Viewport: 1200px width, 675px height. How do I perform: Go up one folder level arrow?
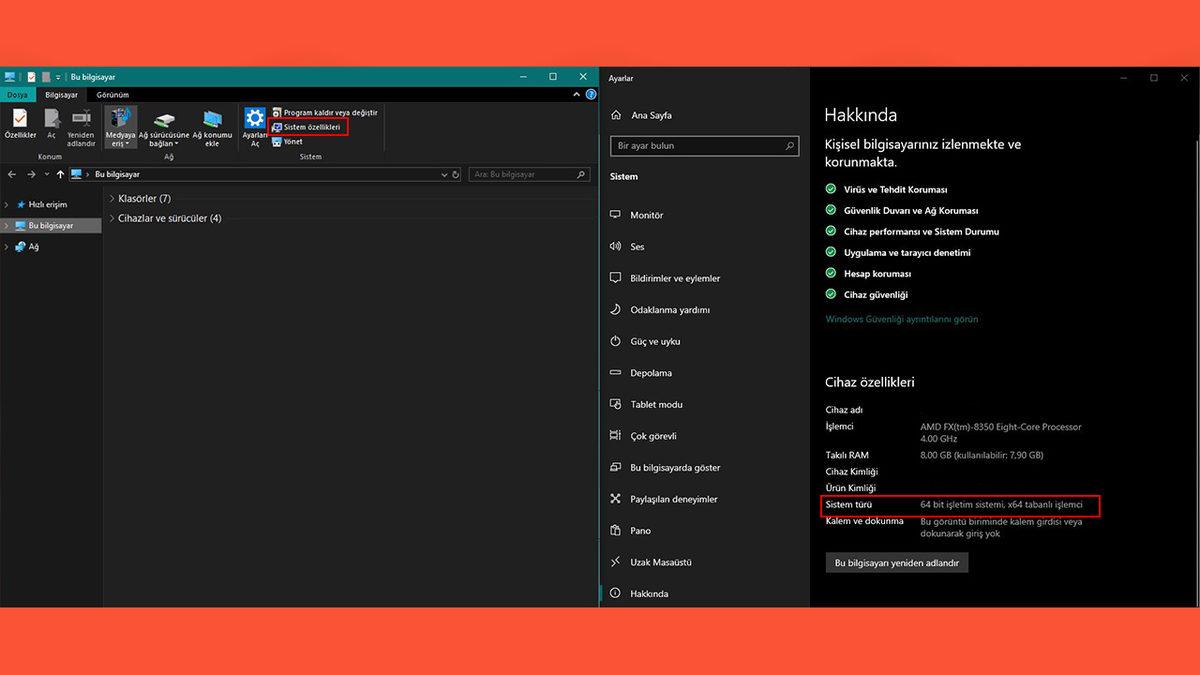click(x=60, y=174)
